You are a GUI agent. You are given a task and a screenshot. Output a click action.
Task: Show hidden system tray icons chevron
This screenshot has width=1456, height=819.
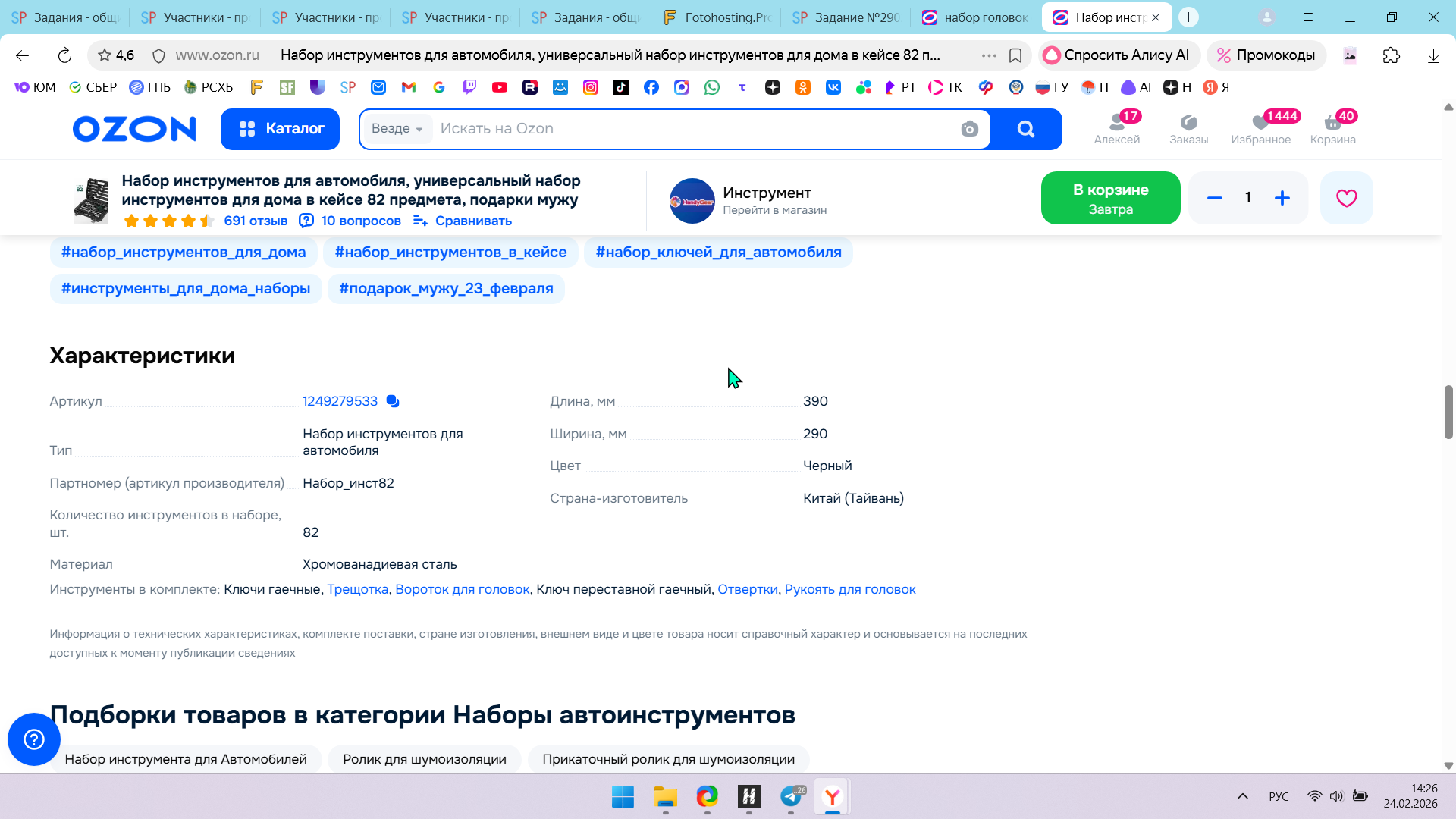coord(1242,796)
